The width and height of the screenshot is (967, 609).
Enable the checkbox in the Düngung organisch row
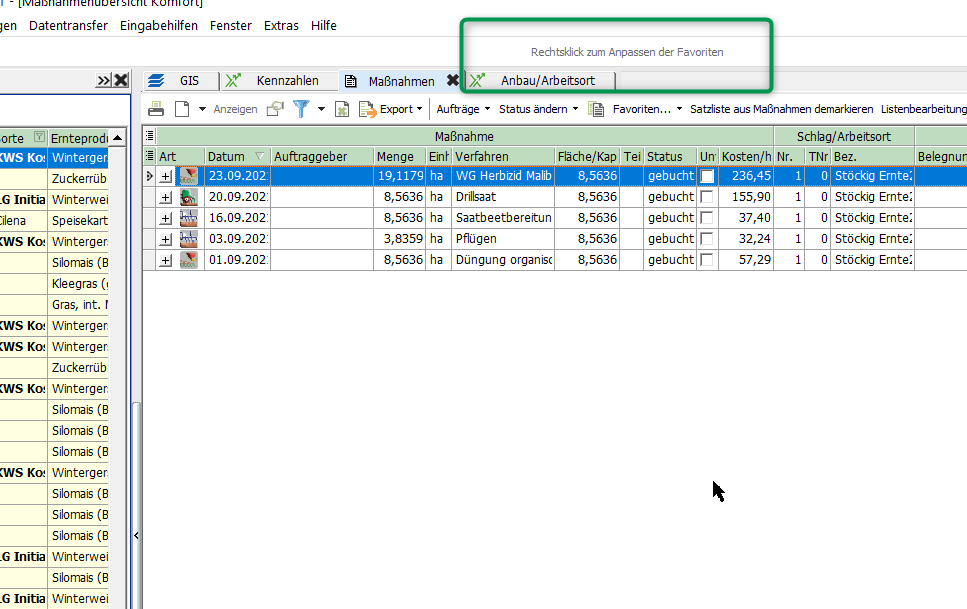click(707, 260)
